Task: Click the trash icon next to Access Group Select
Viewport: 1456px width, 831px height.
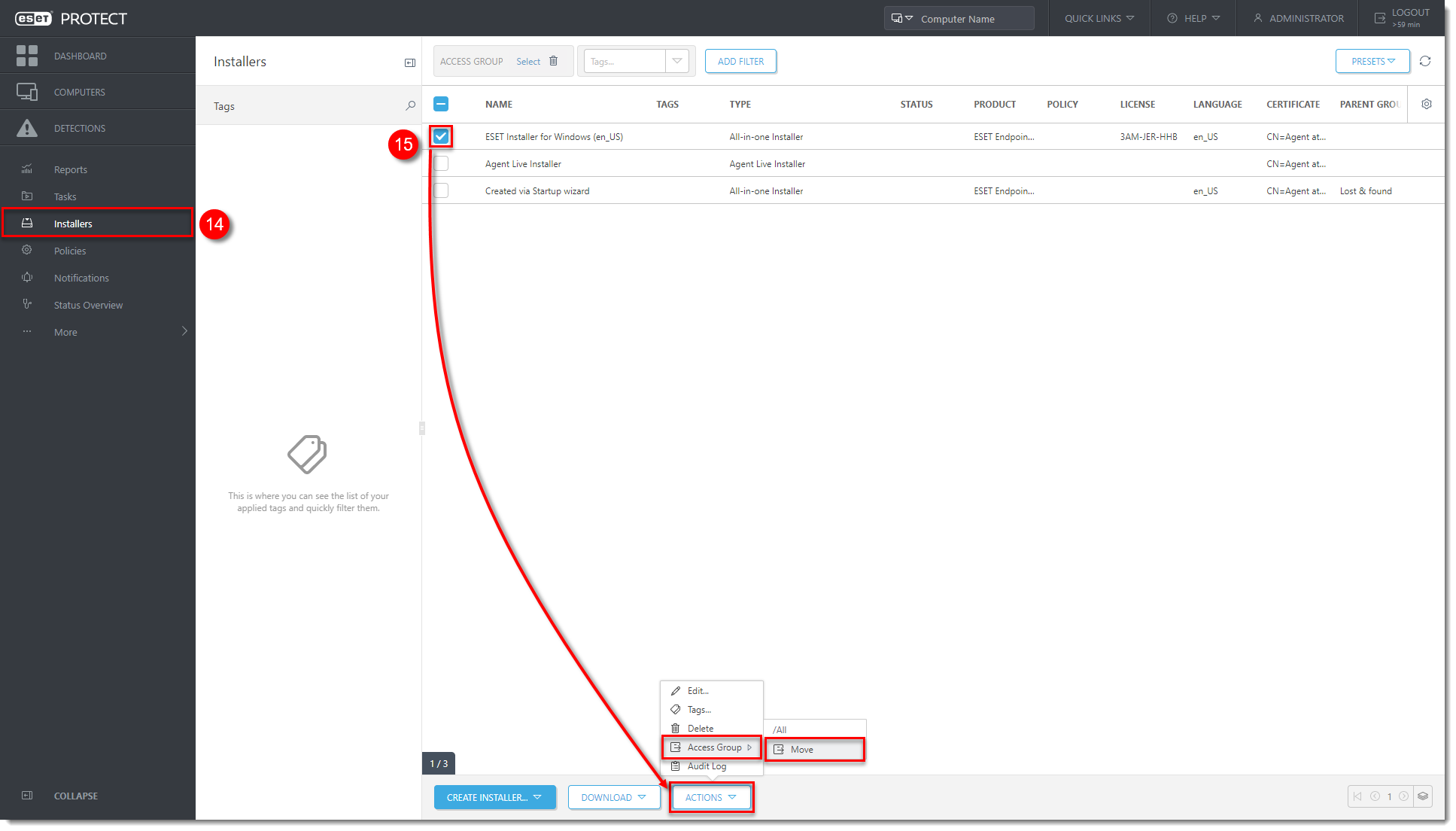Action: [x=553, y=61]
